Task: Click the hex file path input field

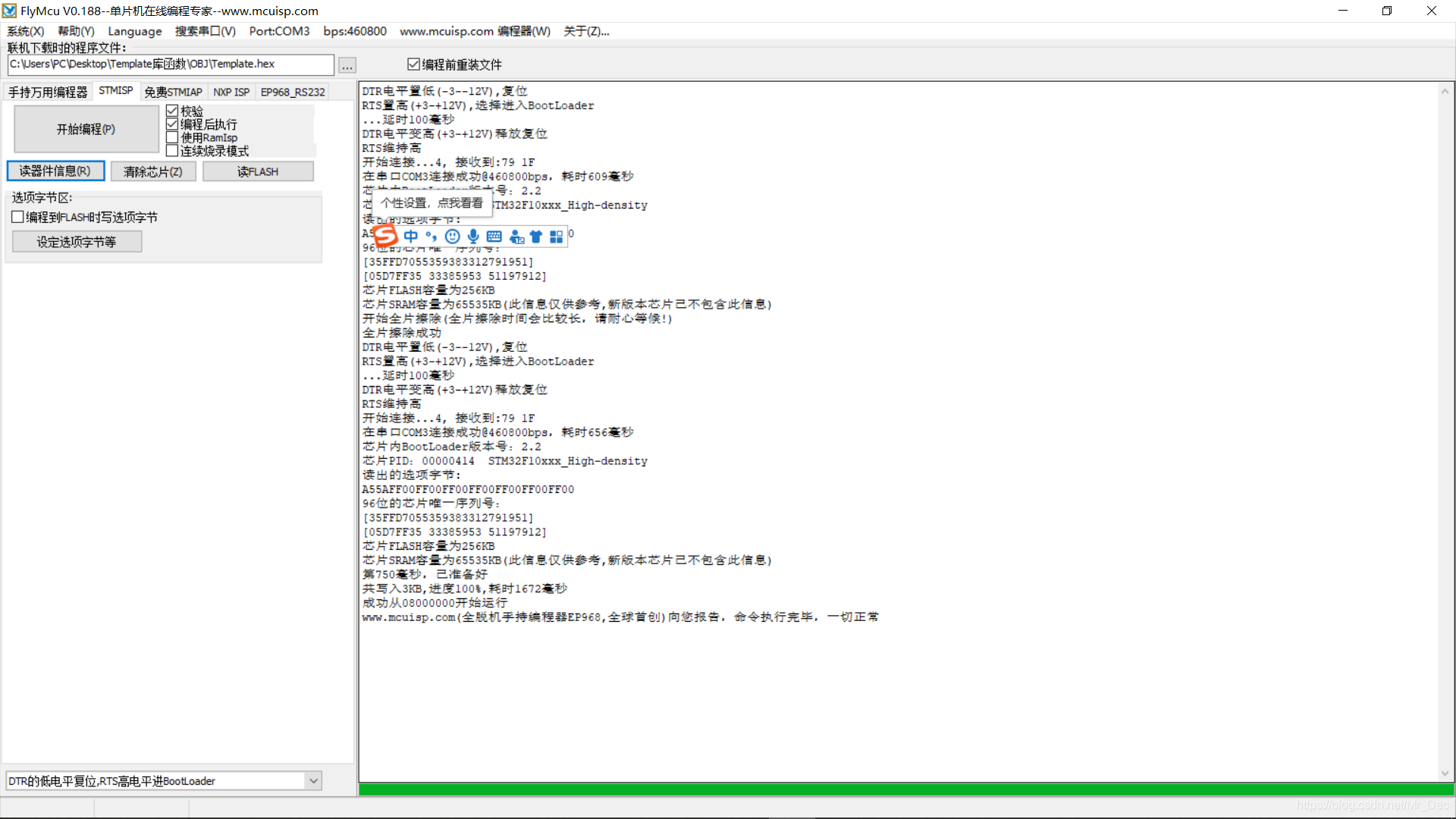Action: [x=171, y=64]
